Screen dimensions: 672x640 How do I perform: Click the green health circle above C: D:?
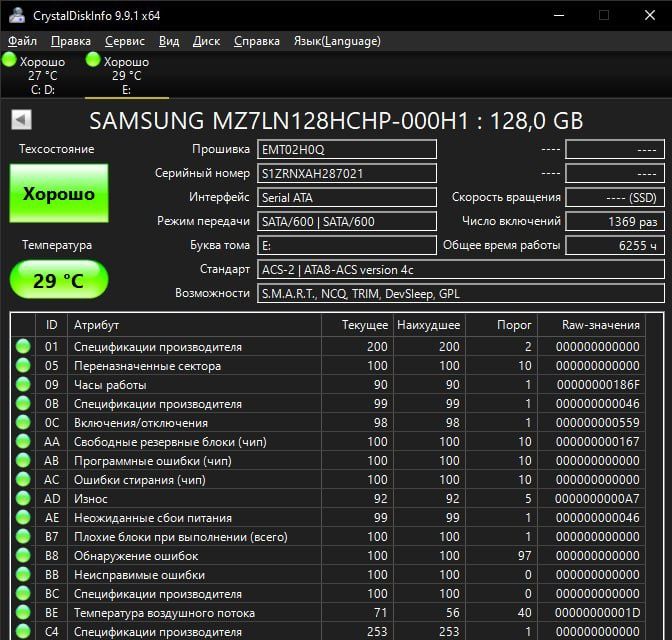[9, 60]
